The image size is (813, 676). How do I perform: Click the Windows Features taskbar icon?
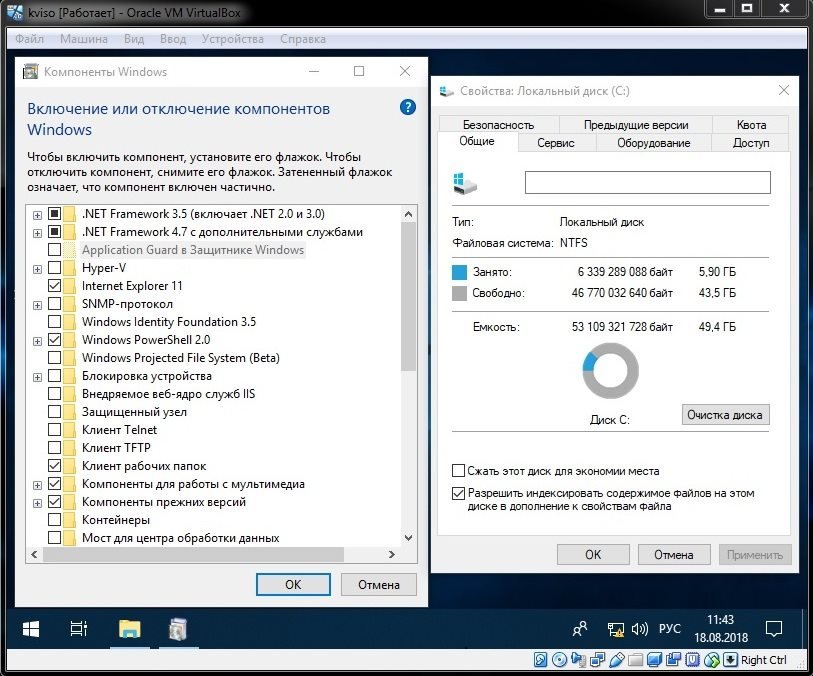178,629
